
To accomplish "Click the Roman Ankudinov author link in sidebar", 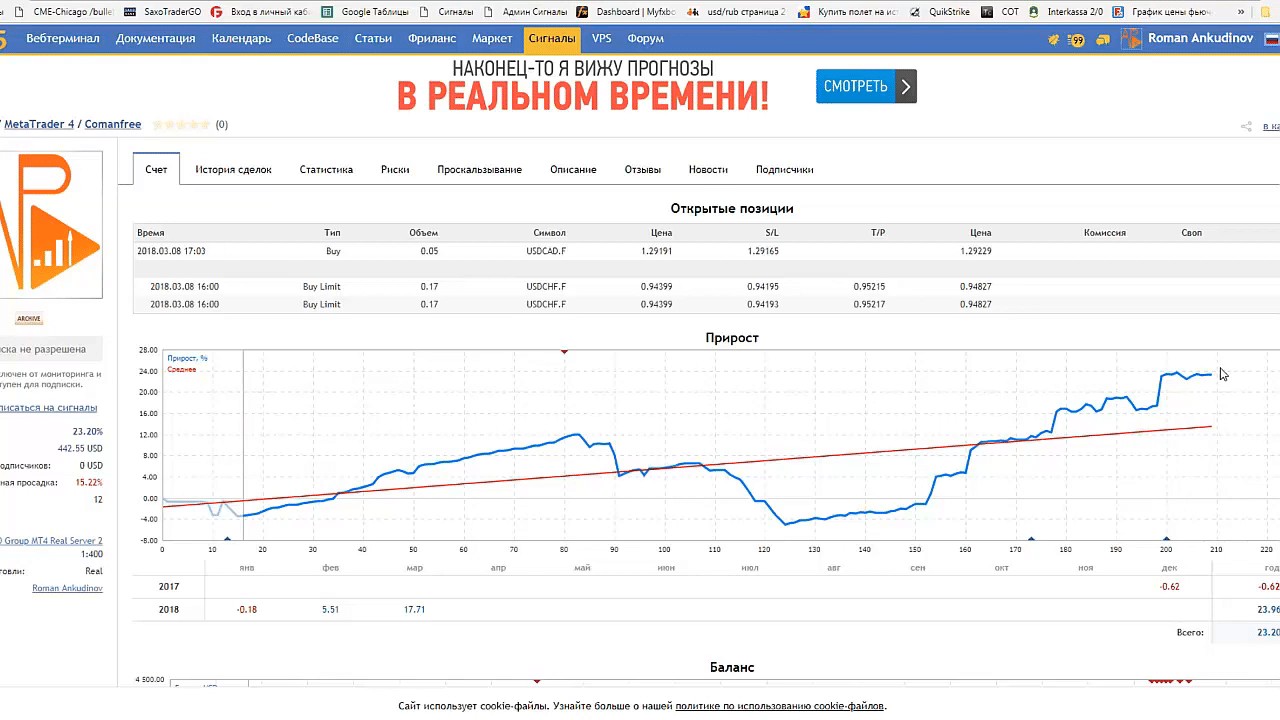I will coord(67,589).
